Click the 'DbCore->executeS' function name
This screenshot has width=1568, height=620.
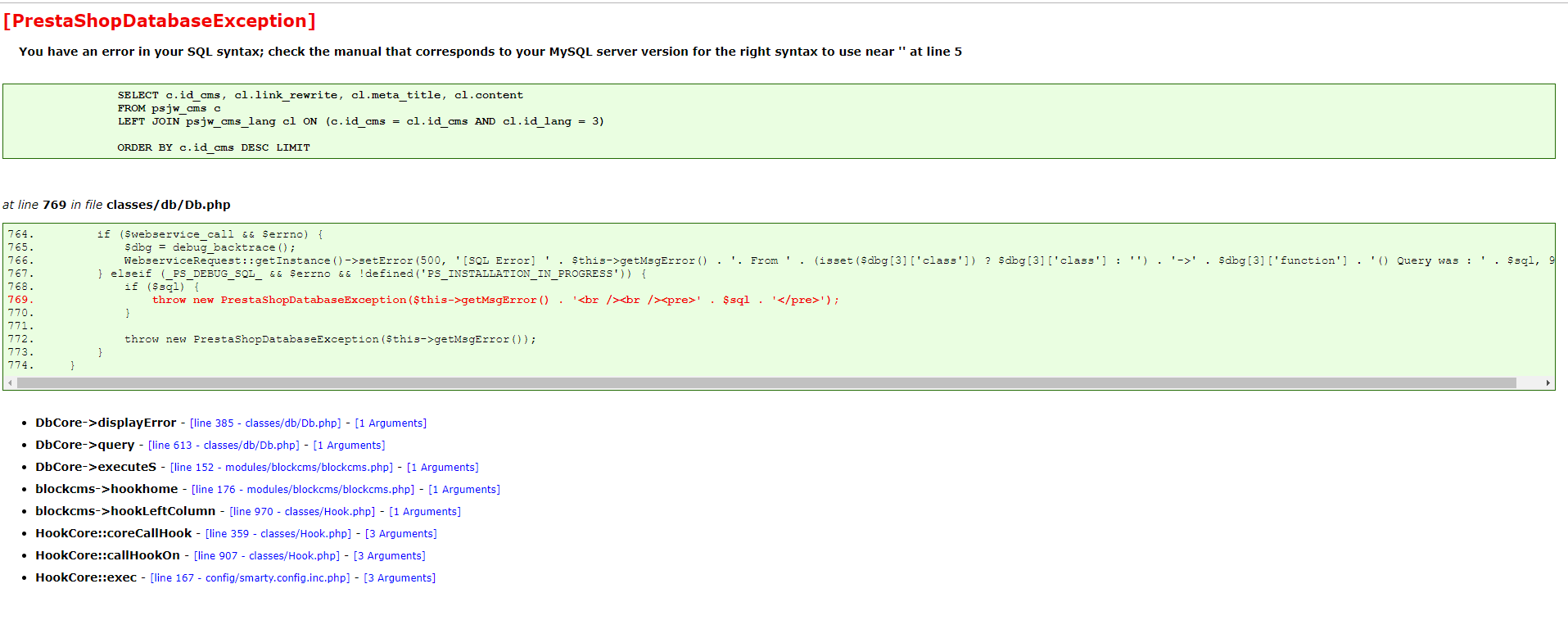click(x=96, y=467)
